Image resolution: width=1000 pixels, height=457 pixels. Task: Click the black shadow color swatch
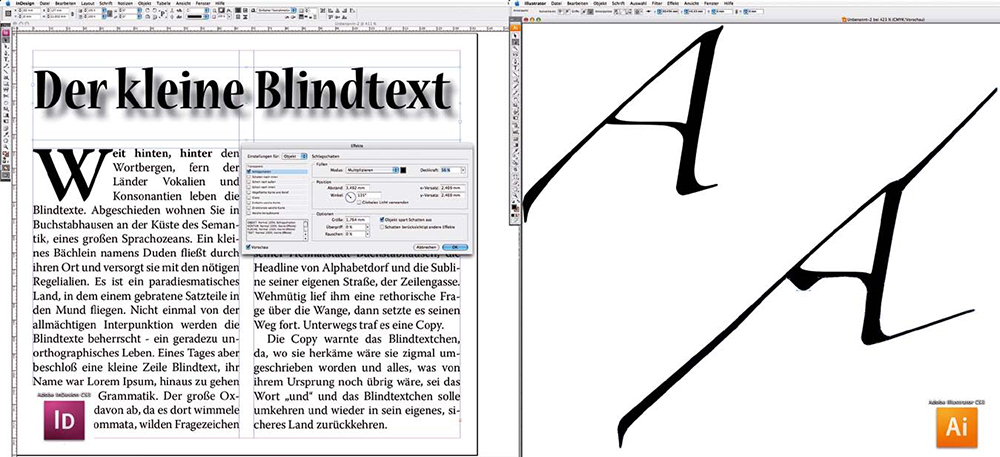point(403,170)
